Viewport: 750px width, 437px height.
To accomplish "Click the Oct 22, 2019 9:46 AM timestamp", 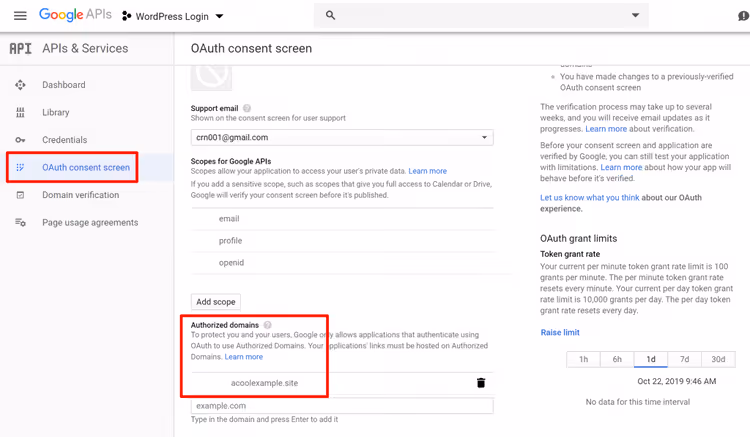I will tap(676, 381).
